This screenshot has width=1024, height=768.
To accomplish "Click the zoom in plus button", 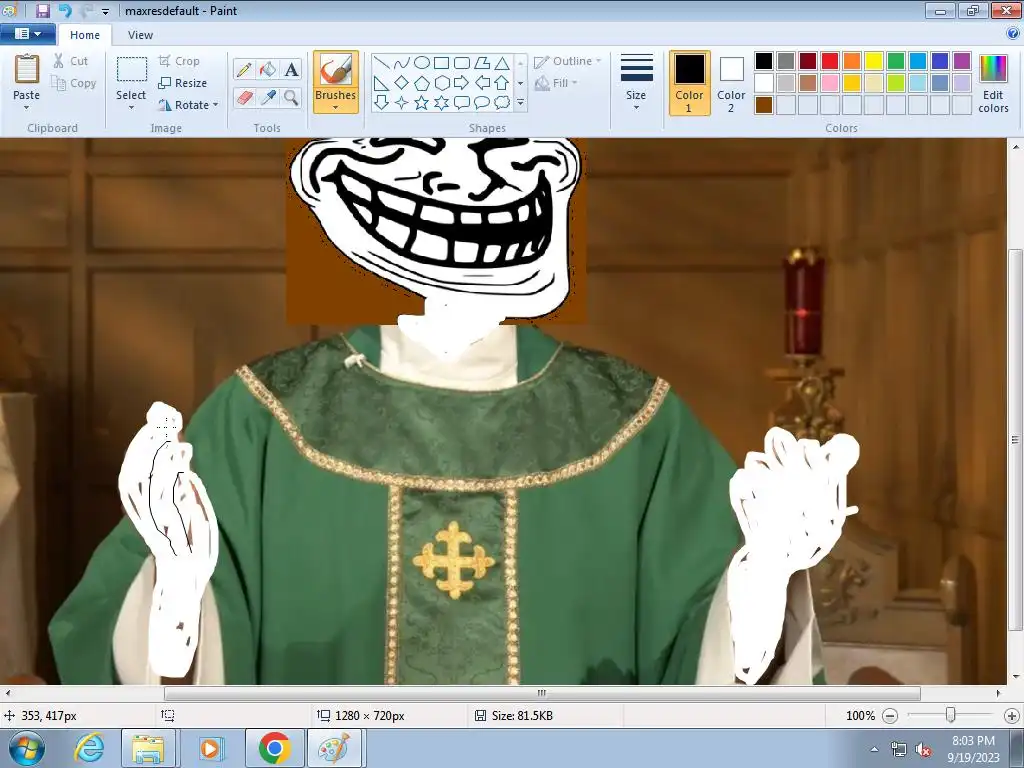I will click(1012, 716).
